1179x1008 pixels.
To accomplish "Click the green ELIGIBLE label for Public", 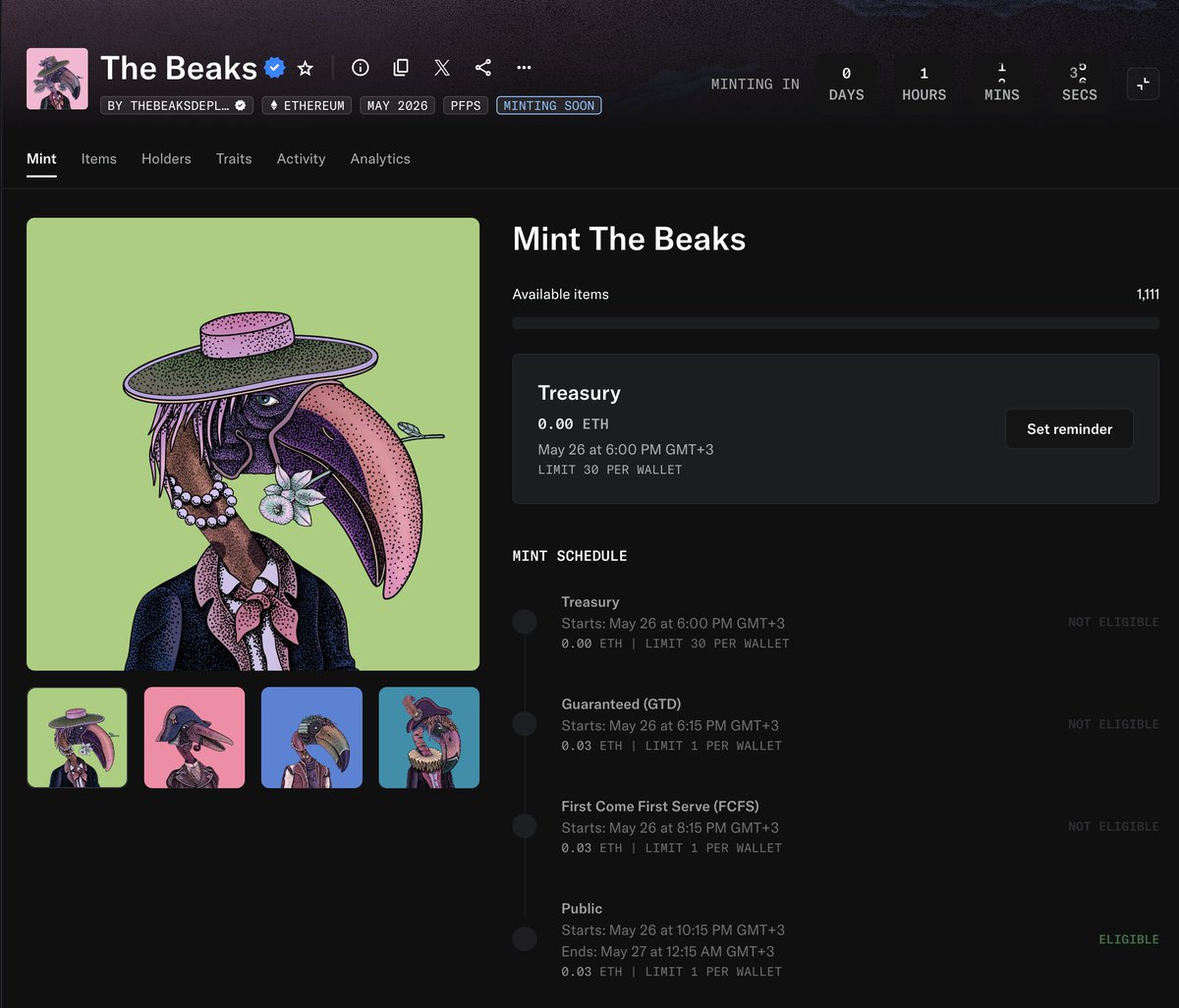I will click(1129, 939).
